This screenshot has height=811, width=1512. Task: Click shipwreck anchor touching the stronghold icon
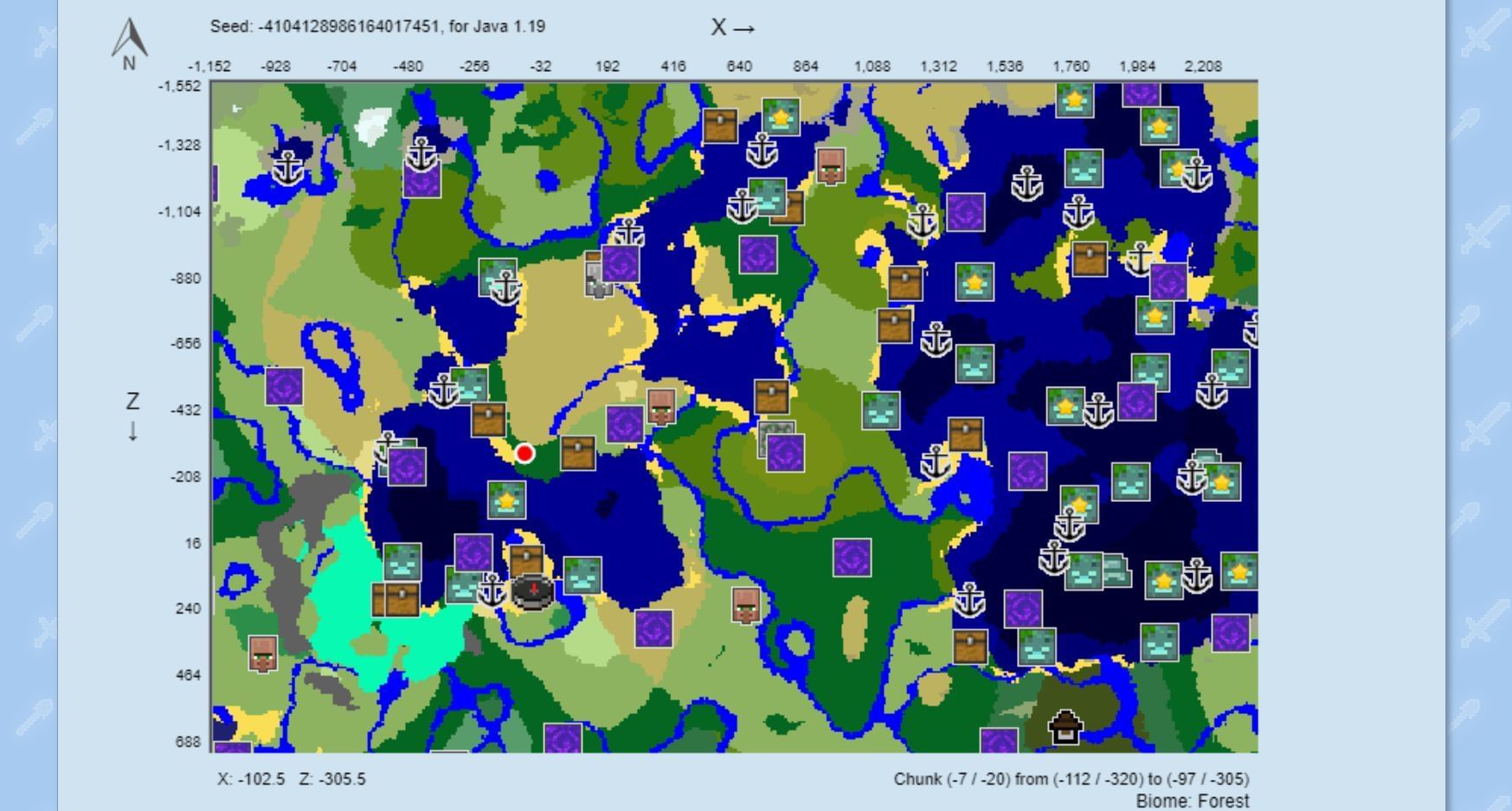tap(492, 590)
